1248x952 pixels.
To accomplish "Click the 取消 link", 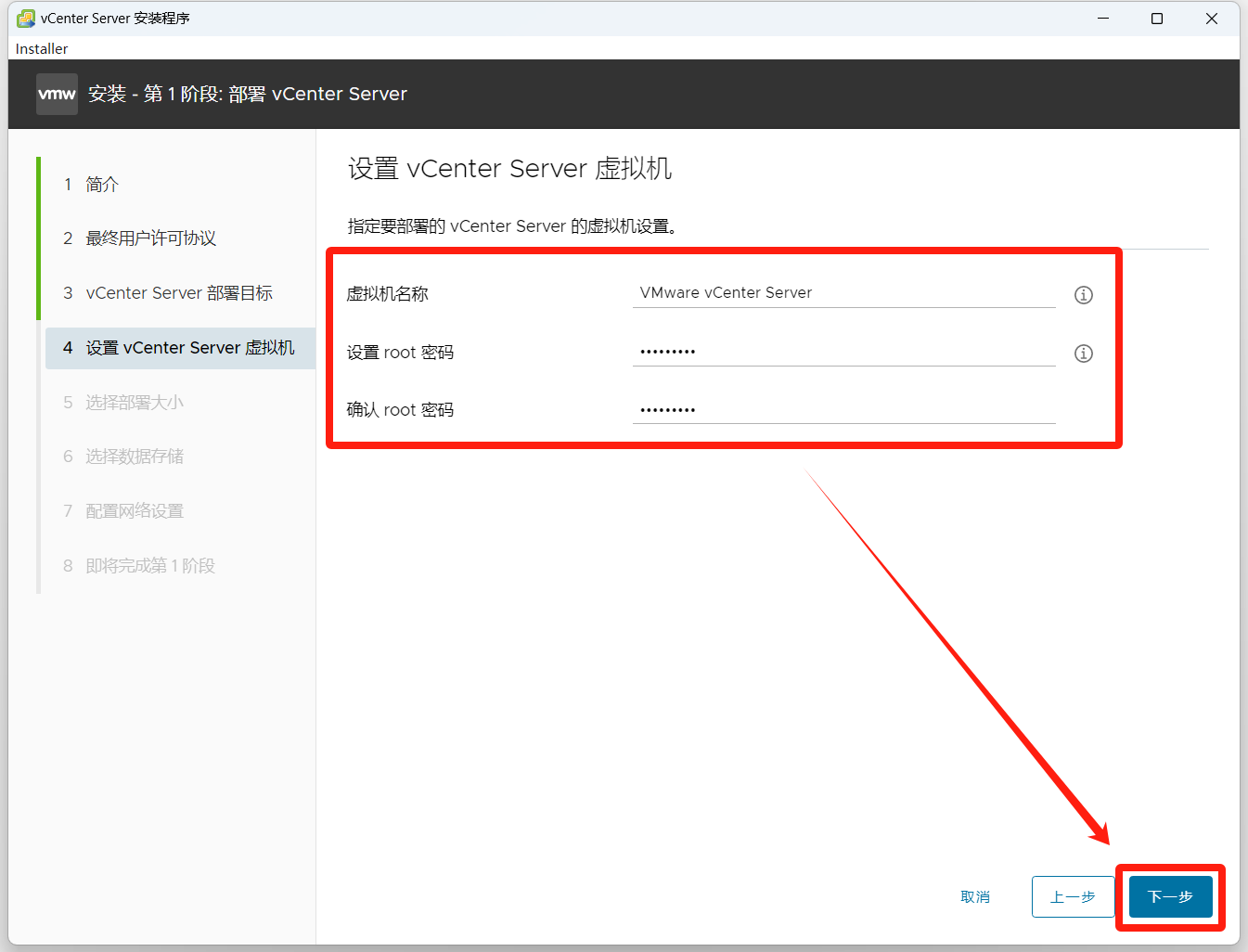I will click(x=975, y=896).
